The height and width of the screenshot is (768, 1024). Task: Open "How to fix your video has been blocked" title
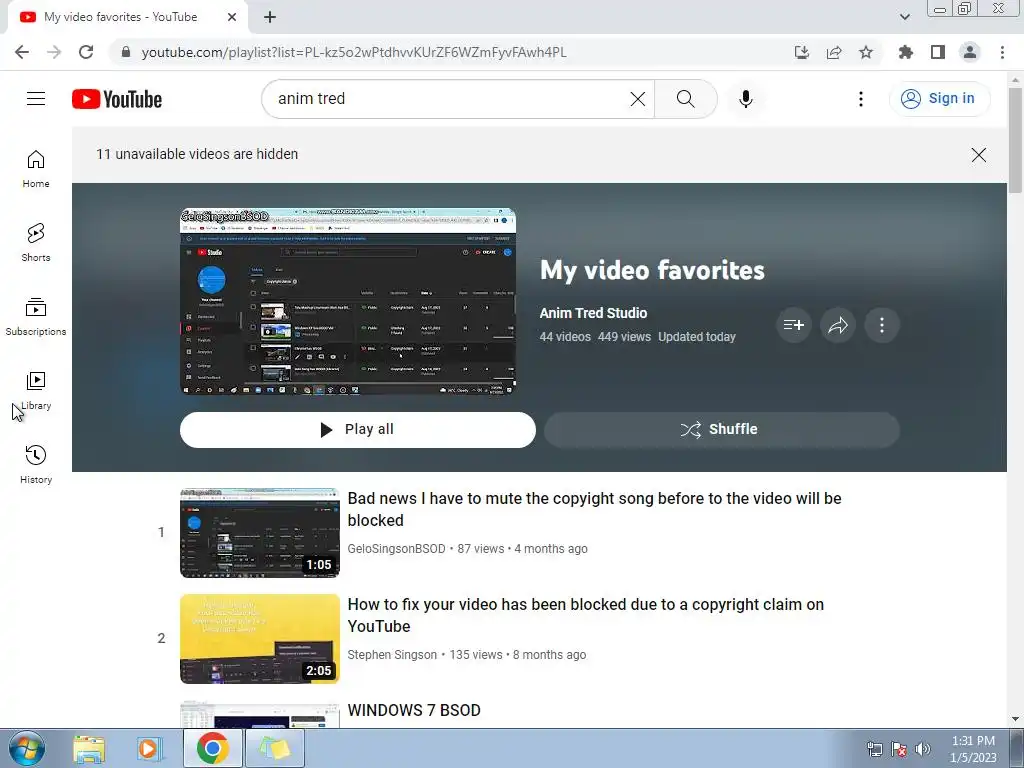(x=586, y=615)
